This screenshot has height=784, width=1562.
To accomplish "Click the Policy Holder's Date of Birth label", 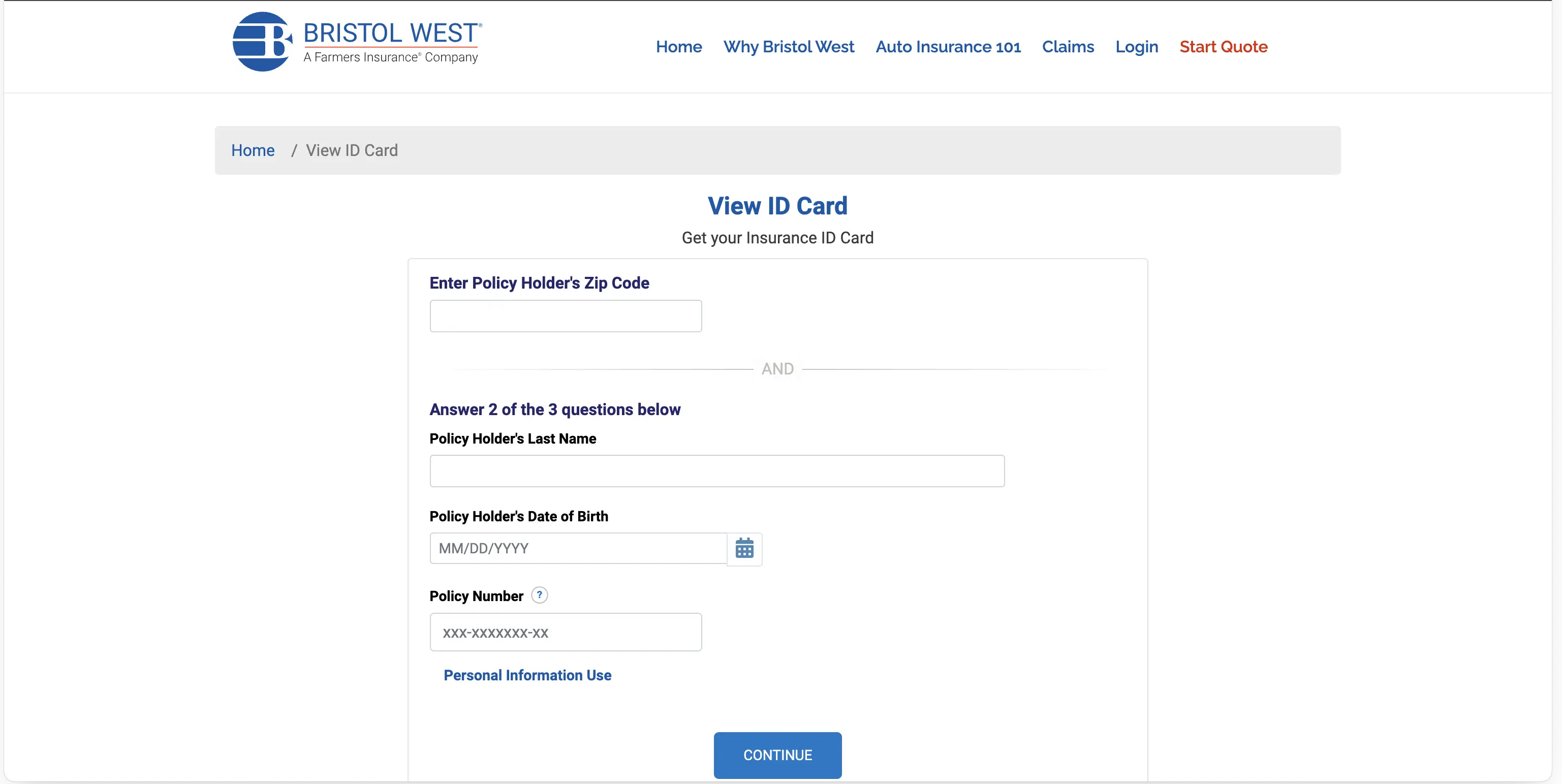I will 518,516.
